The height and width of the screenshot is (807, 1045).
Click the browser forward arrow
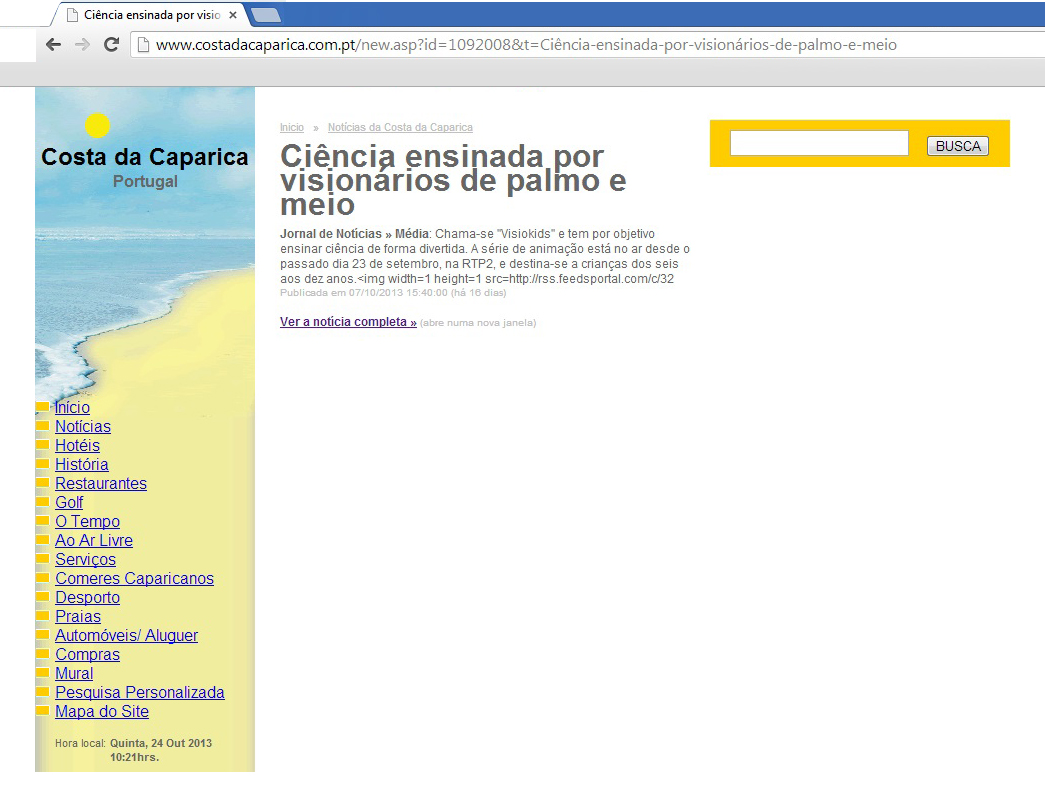click(83, 45)
